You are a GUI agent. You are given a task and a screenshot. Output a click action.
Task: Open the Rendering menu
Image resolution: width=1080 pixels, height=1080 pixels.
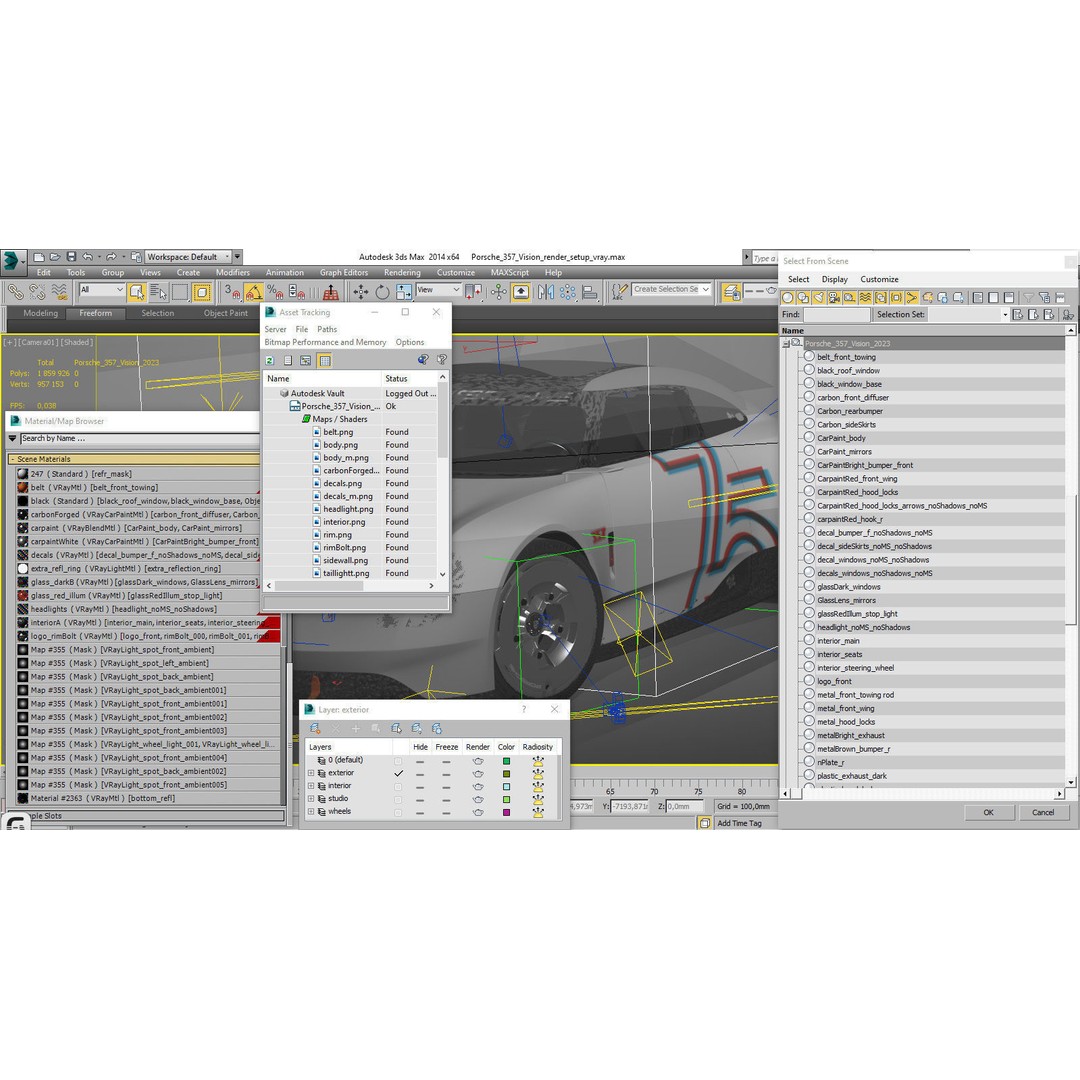tap(402, 273)
